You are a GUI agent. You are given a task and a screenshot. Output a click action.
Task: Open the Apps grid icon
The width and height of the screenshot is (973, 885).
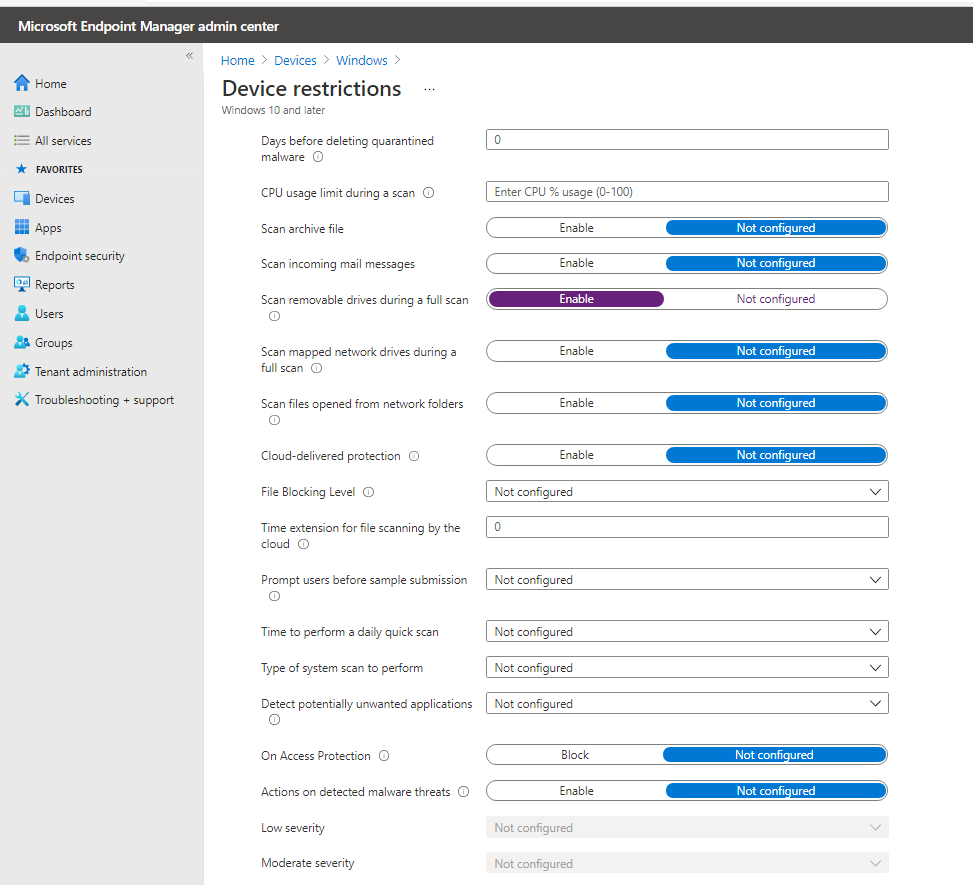(x=22, y=227)
